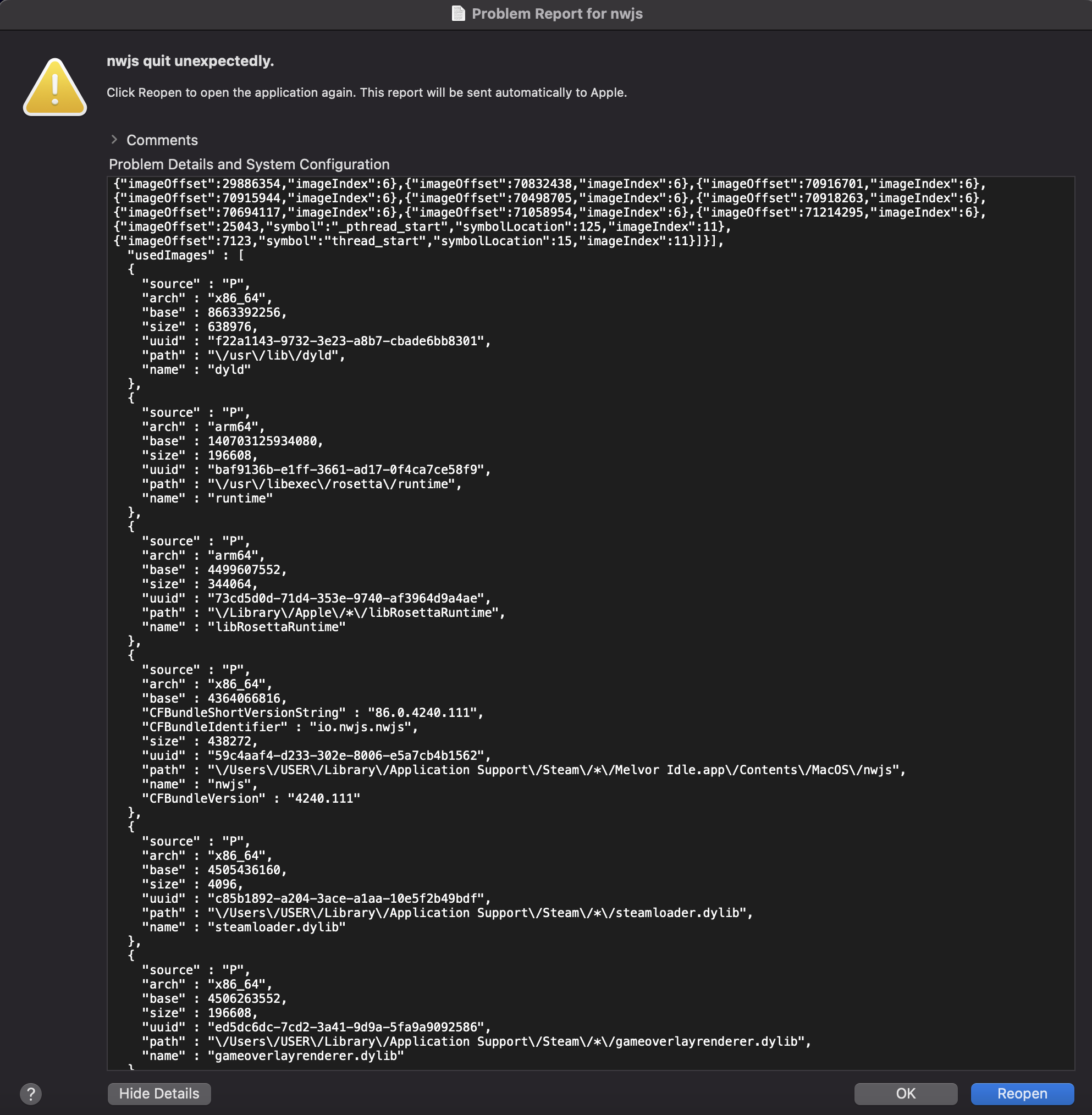Click the highlighted blue Reopen control

pos(1023,1093)
